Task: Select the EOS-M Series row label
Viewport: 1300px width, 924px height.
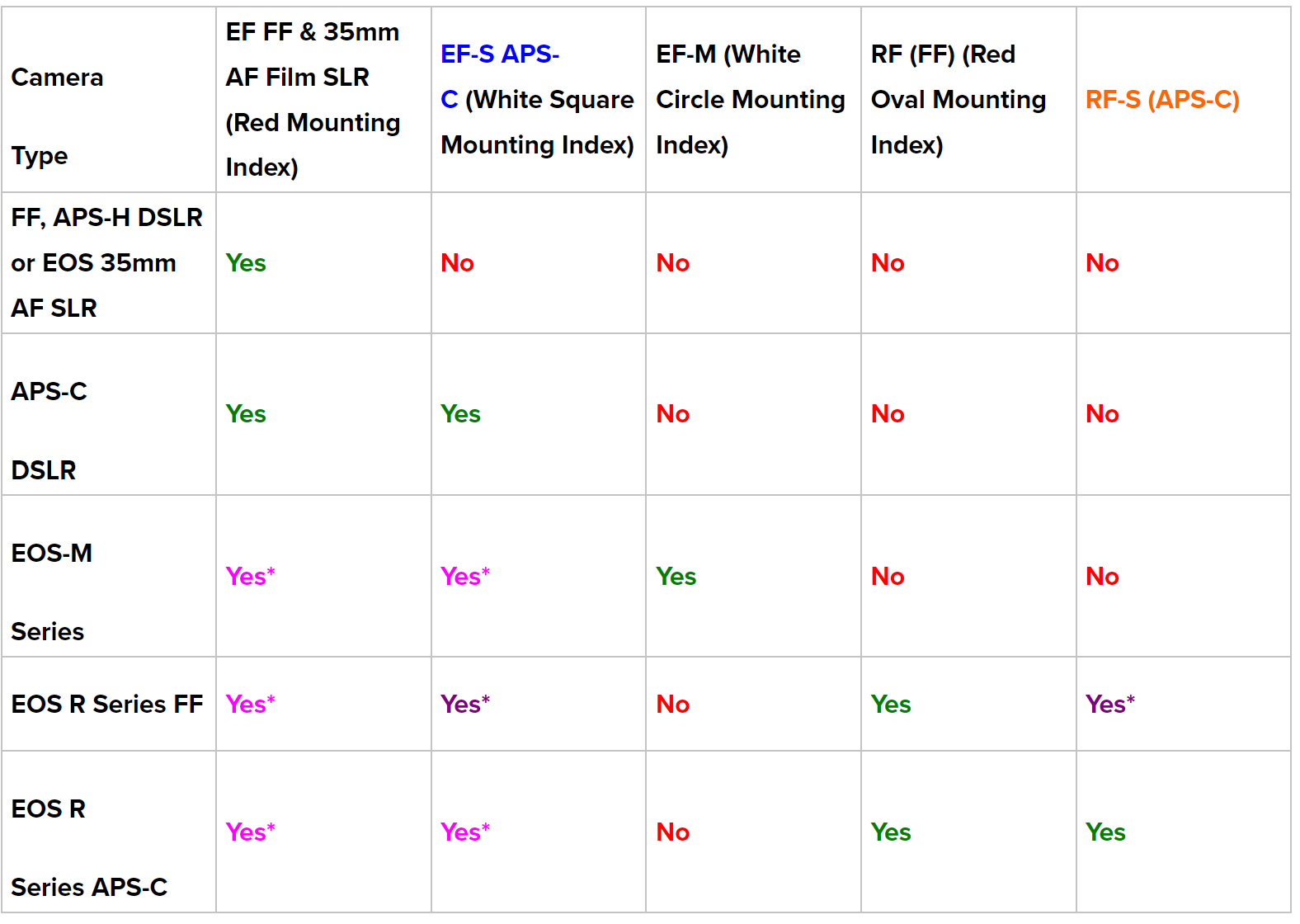Action: tap(51, 554)
